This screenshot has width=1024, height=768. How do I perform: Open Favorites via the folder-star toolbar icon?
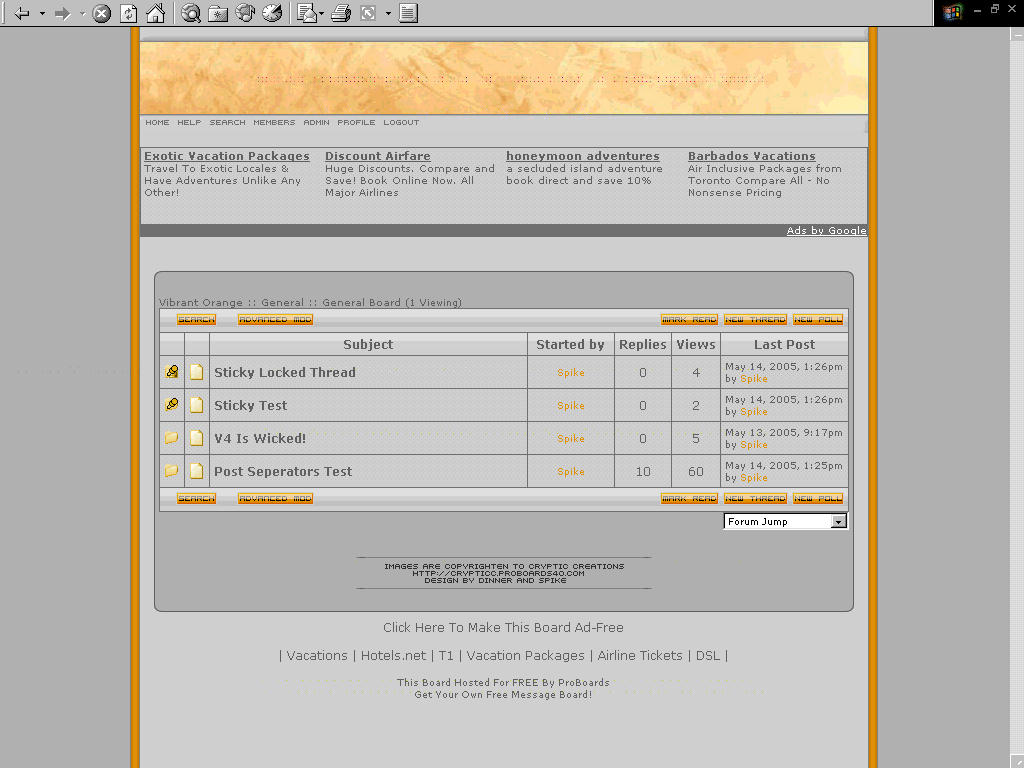click(x=218, y=13)
